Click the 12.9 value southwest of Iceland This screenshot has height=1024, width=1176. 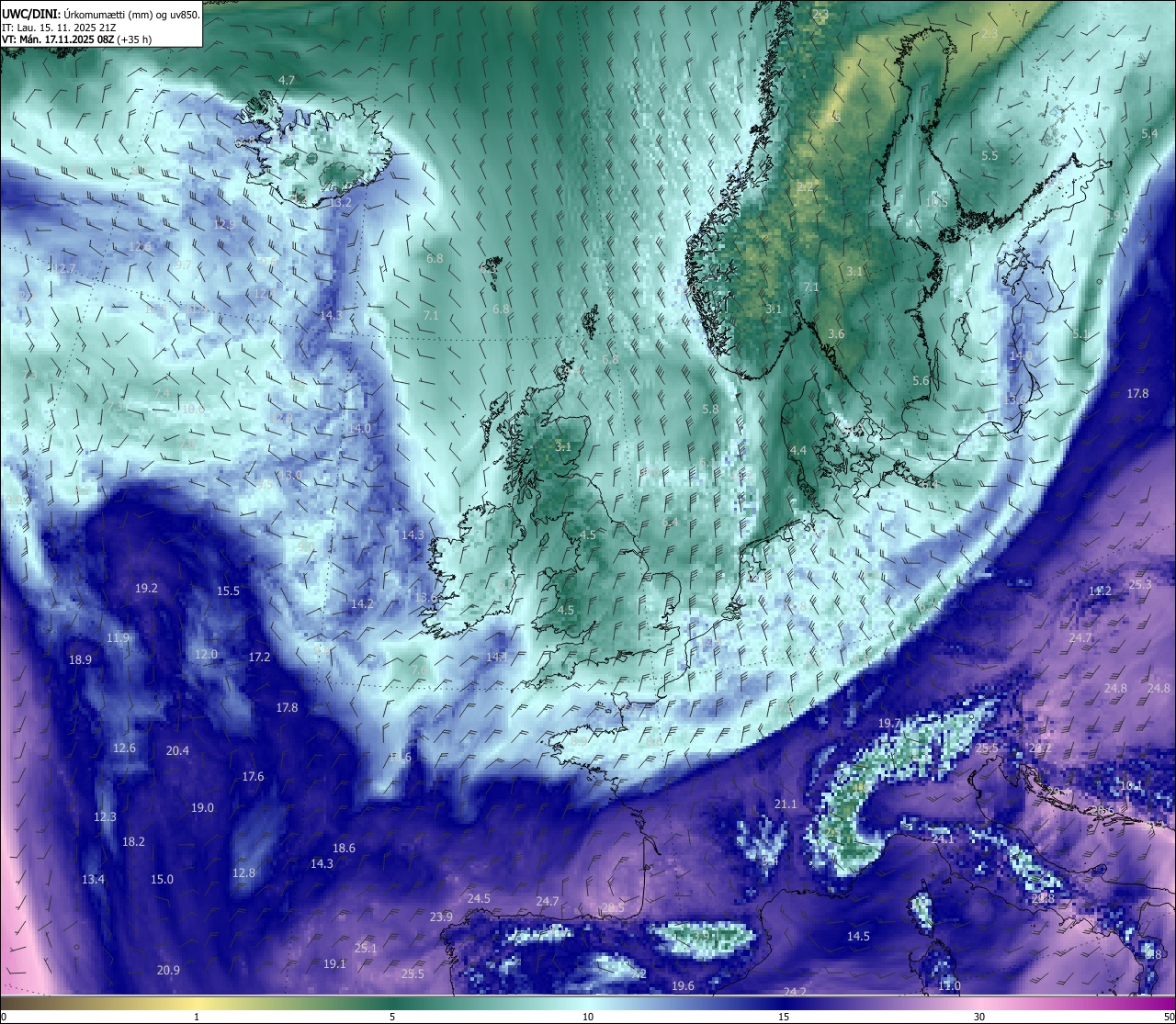click(224, 224)
